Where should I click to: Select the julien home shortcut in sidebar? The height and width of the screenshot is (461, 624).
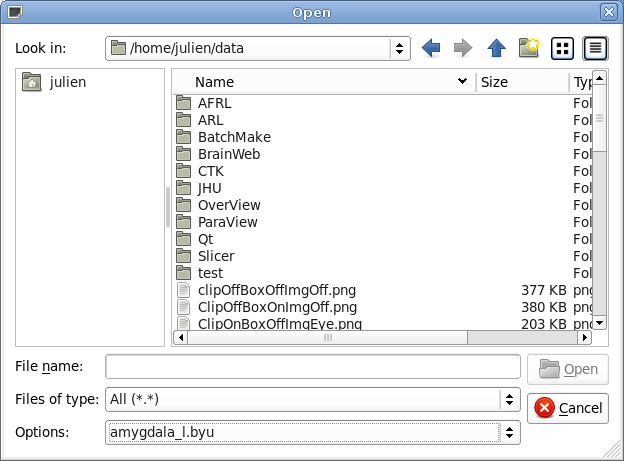[x=67, y=82]
